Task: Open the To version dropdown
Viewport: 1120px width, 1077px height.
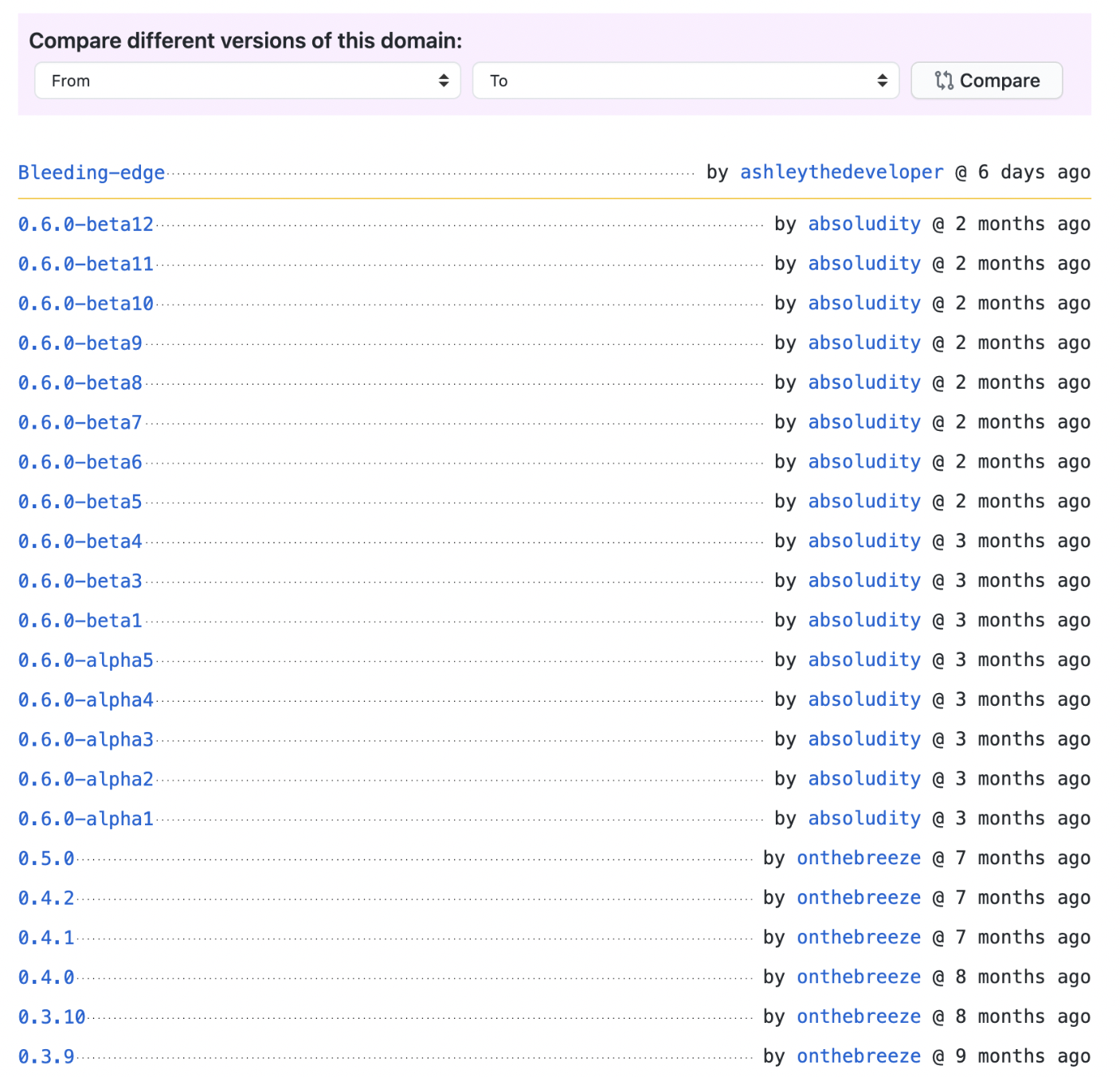Action: pos(686,80)
